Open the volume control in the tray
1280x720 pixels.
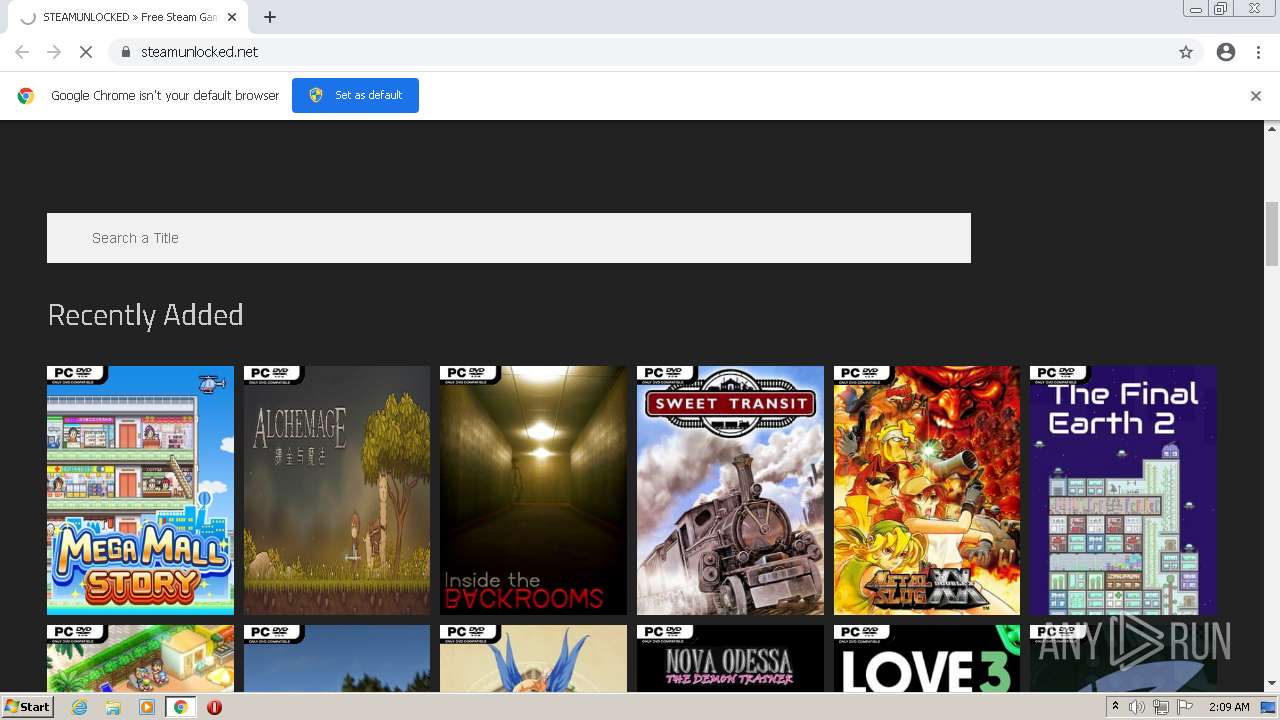click(1137, 707)
